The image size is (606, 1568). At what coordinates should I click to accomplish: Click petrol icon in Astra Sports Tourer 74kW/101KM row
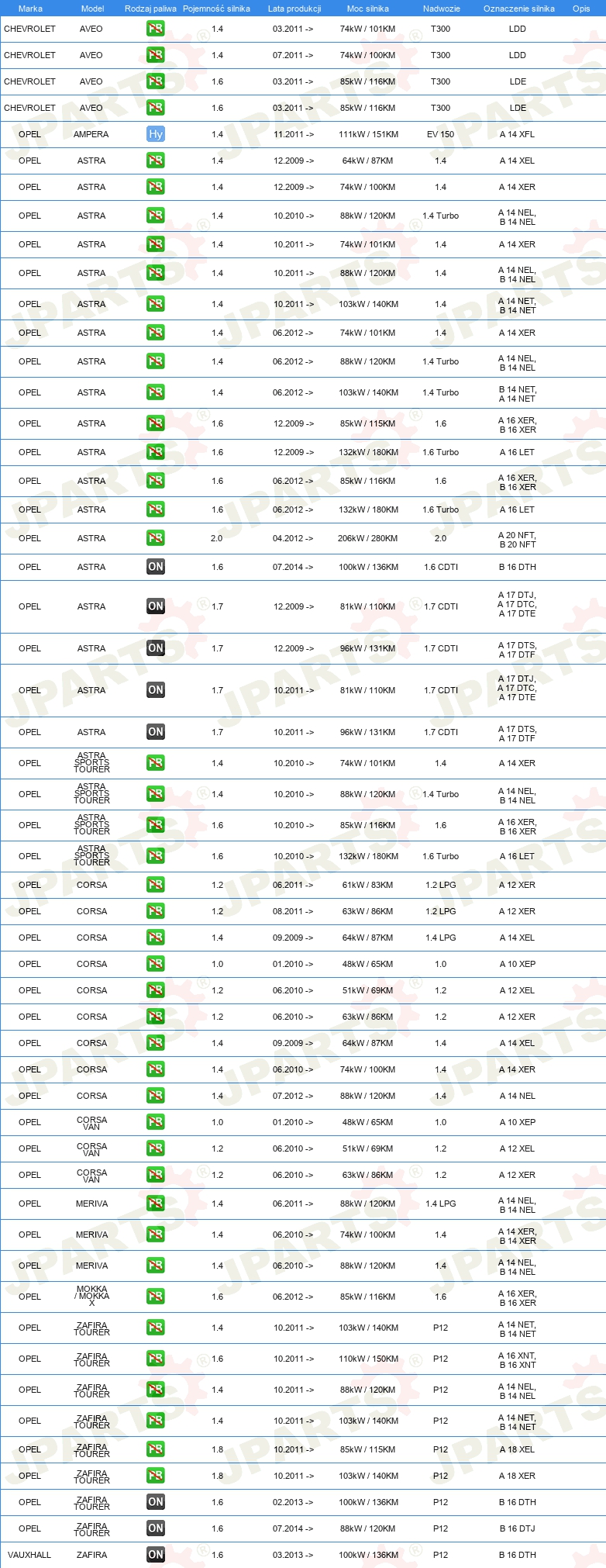tap(155, 763)
